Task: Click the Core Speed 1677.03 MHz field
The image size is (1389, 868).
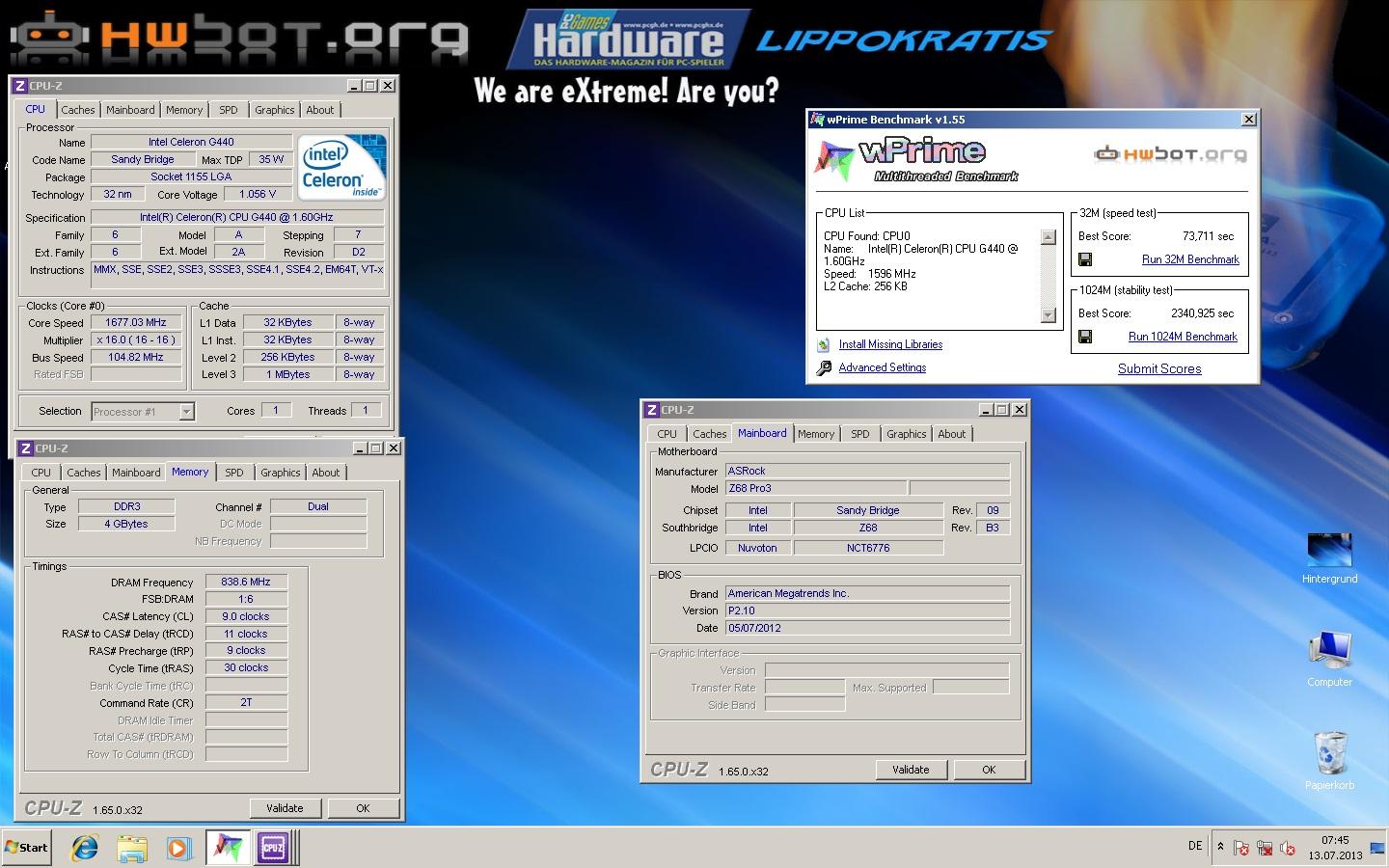Action: (x=136, y=322)
